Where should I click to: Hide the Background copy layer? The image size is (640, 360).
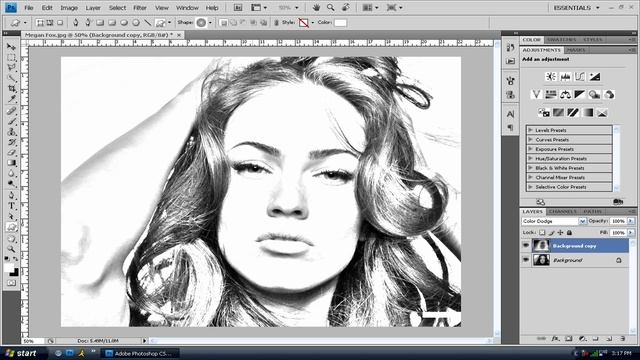click(x=526, y=245)
